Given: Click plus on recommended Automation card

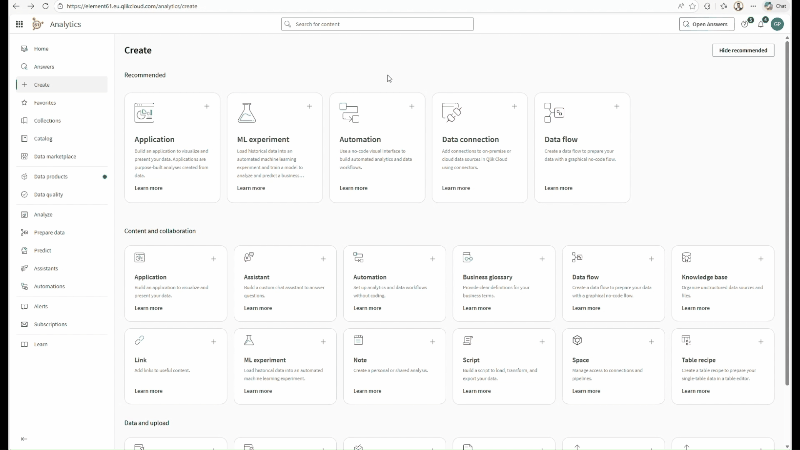Looking at the screenshot, I should (x=411, y=107).
